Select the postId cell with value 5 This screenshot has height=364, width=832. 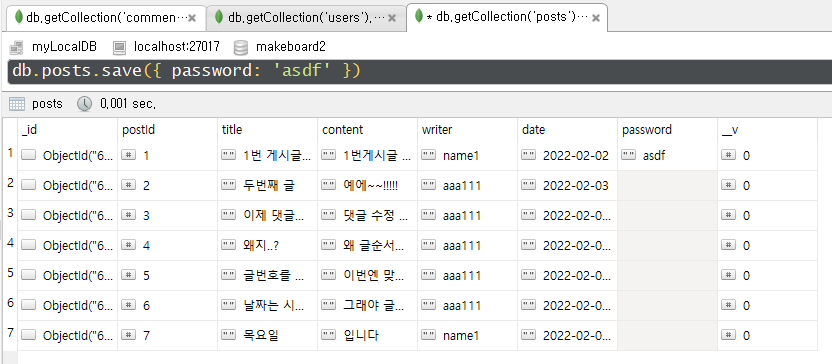coord(167,275)
